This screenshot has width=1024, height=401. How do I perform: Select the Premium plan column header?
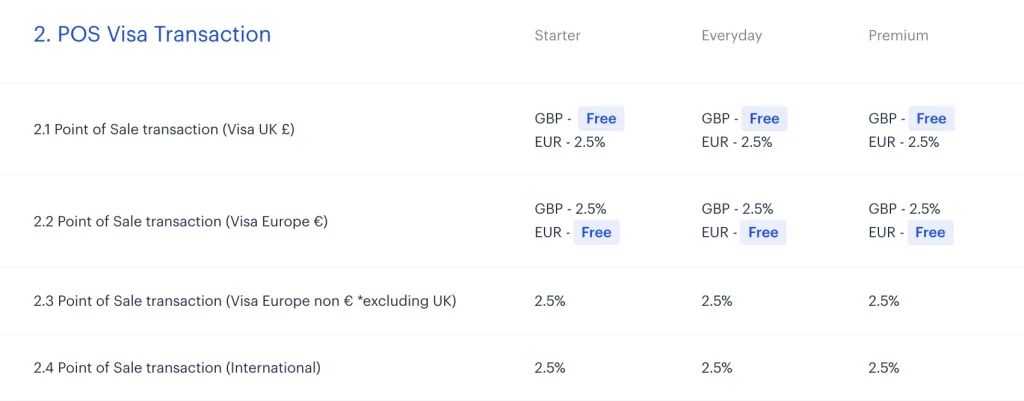tap(898, 35)
